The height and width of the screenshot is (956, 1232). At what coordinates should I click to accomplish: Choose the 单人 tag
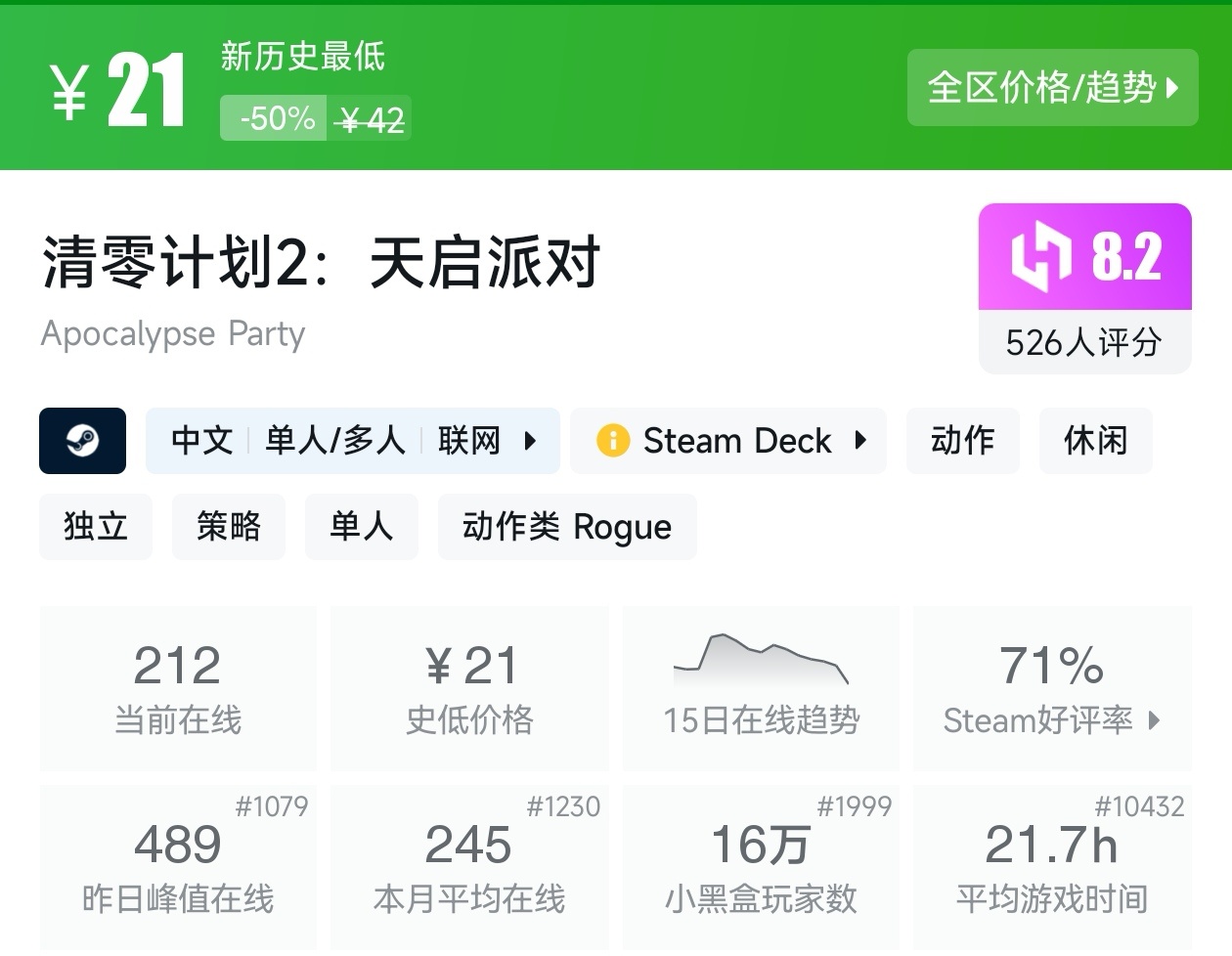(362, 527)
